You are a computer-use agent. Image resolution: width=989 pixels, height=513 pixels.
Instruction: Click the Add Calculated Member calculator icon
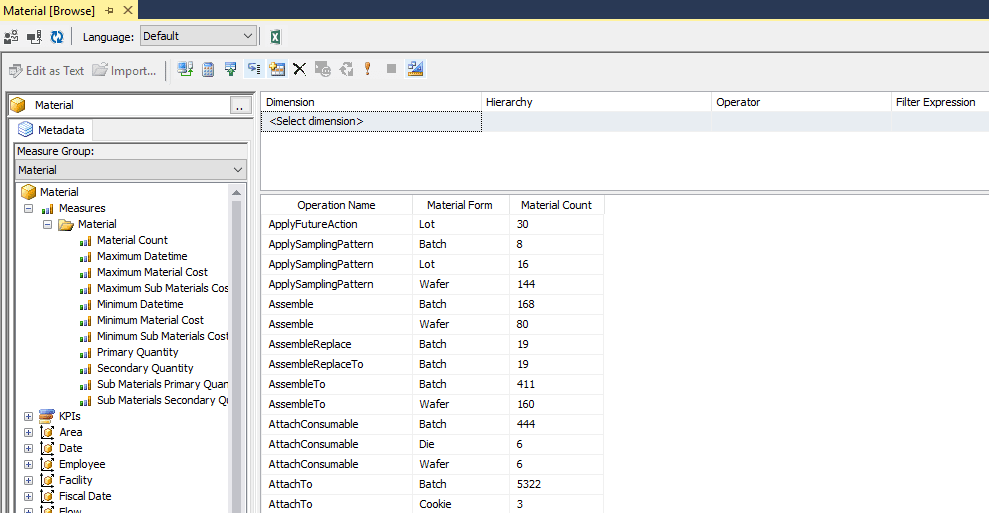pyautogui.click(x=208, y=70)
